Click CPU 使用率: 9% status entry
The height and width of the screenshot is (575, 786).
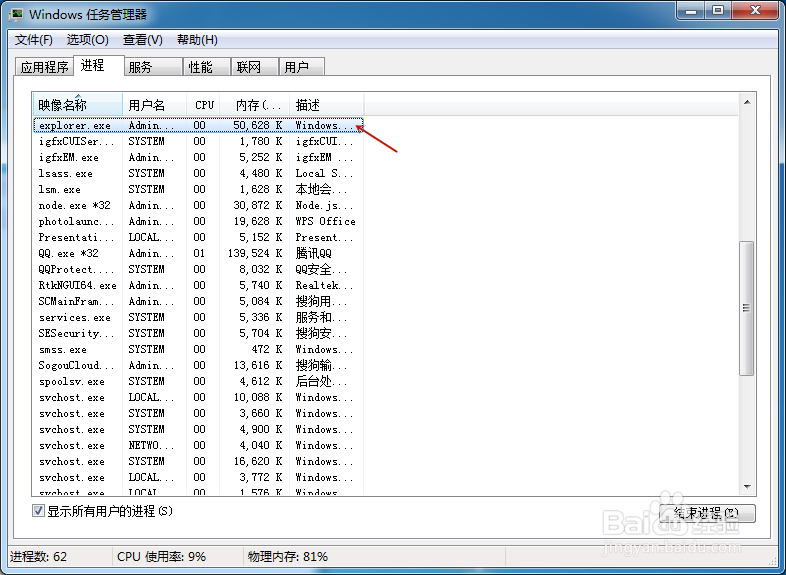click(161, 556)
